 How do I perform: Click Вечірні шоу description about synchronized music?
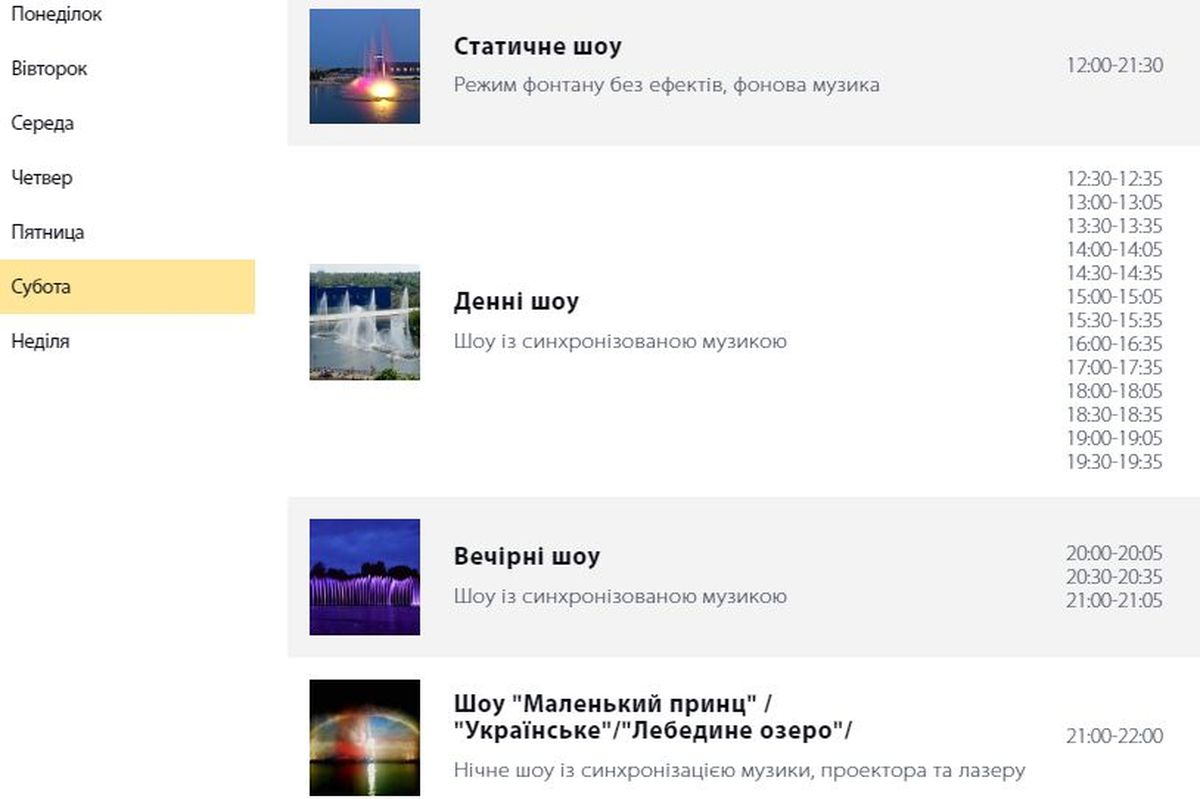[x=620, y=597]
